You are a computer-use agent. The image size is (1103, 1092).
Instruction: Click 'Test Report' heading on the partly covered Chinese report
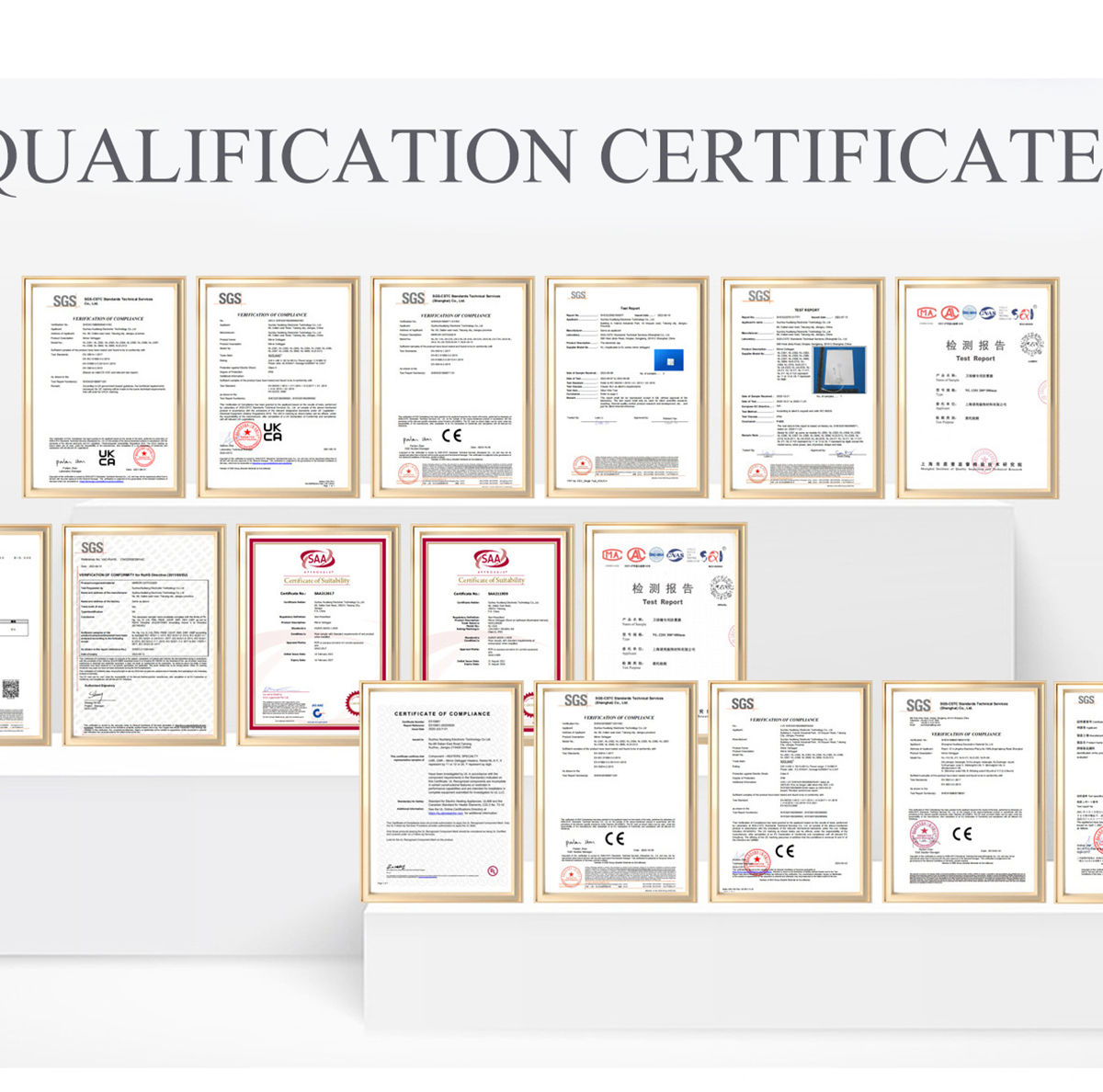[663, 601]
